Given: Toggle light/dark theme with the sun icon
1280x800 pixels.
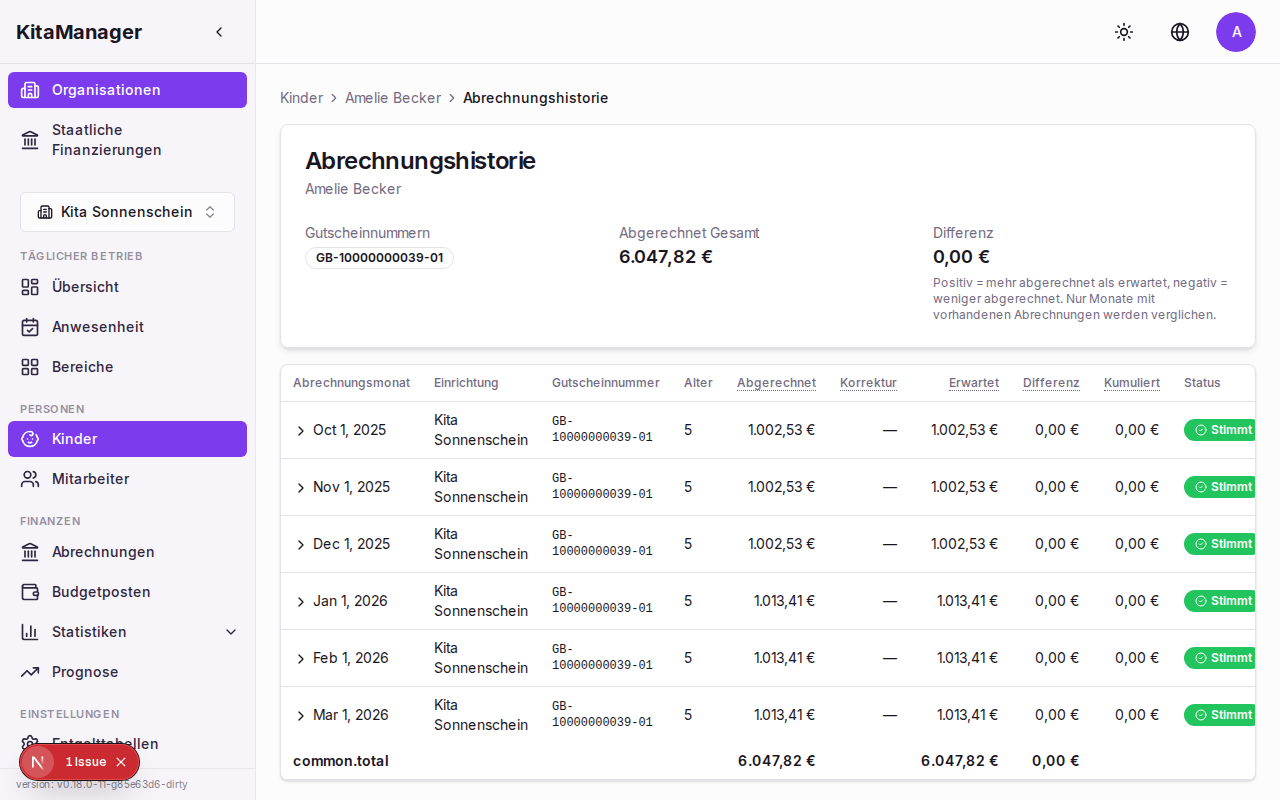Looking at the screenshot, I should pyautogui.click(x=1124, y=32).
